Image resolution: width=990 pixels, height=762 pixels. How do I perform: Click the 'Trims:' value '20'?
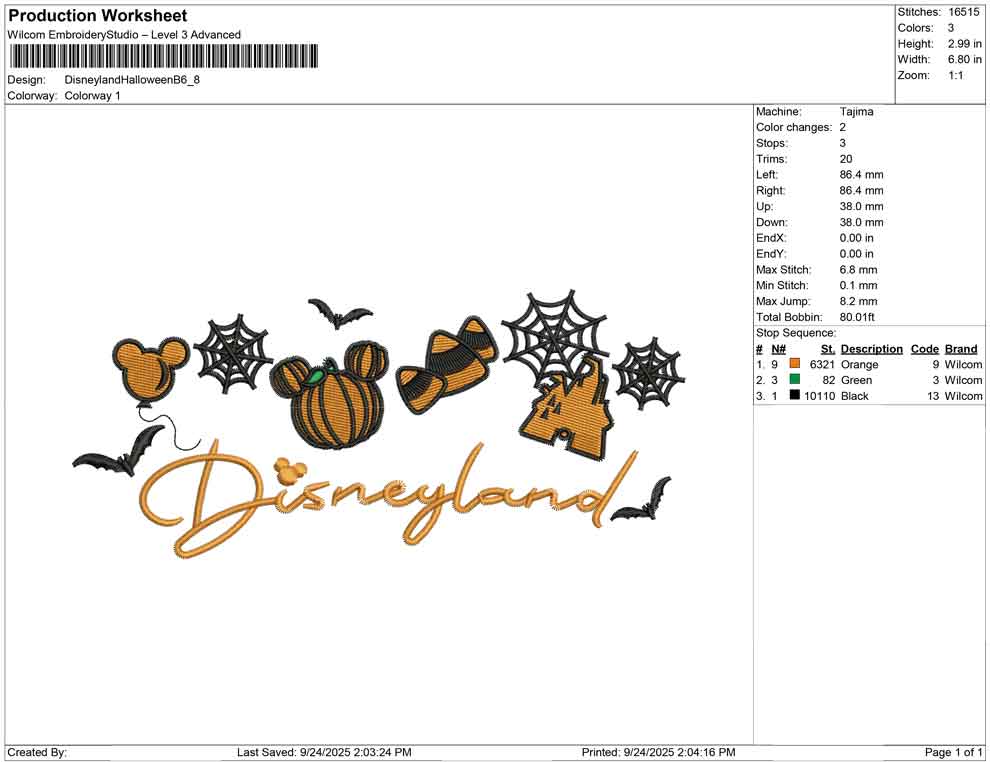[845, 159]
